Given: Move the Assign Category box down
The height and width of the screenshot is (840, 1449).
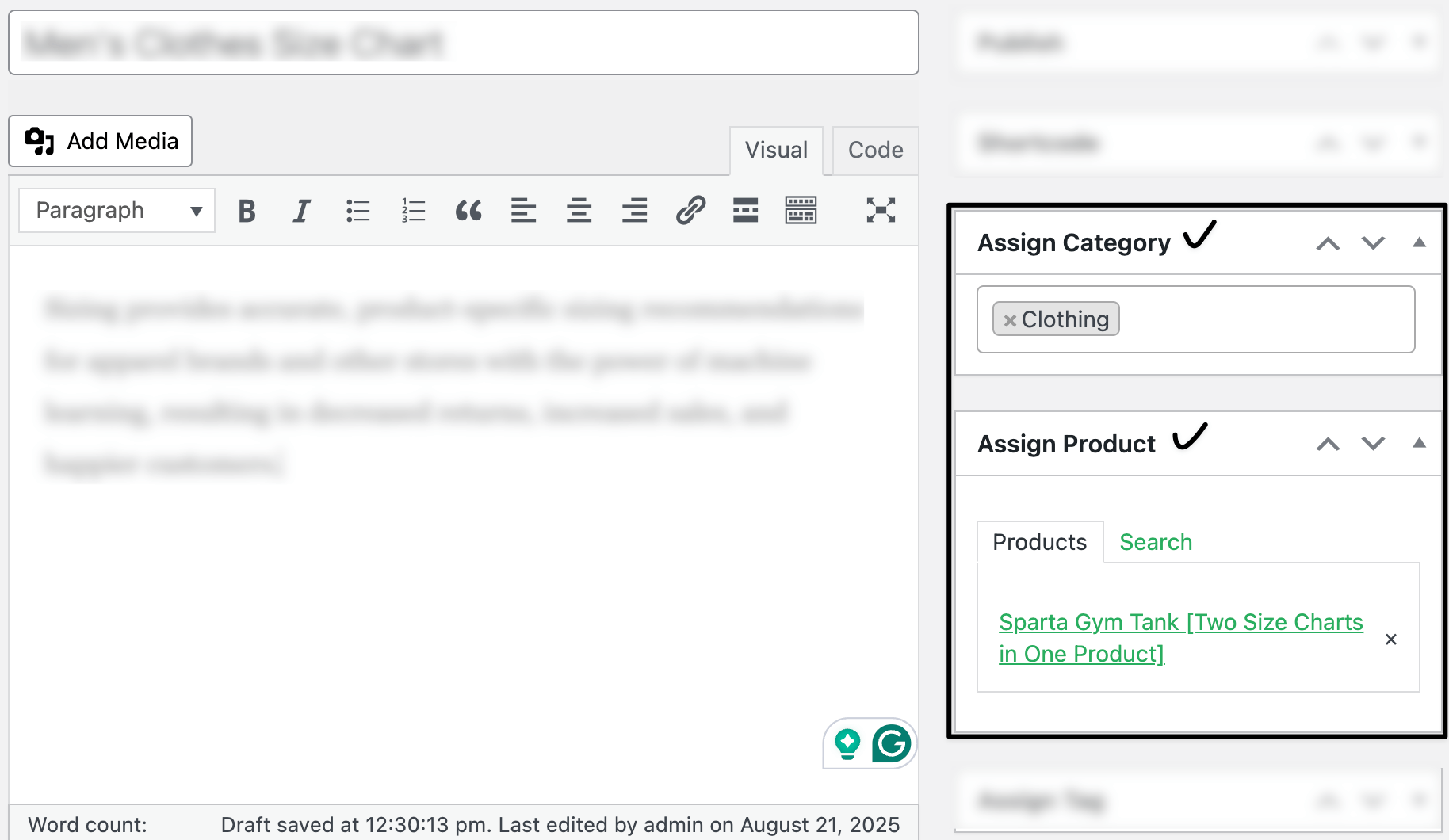Looking at the screenshot, I should click(x=1373, y=242).
